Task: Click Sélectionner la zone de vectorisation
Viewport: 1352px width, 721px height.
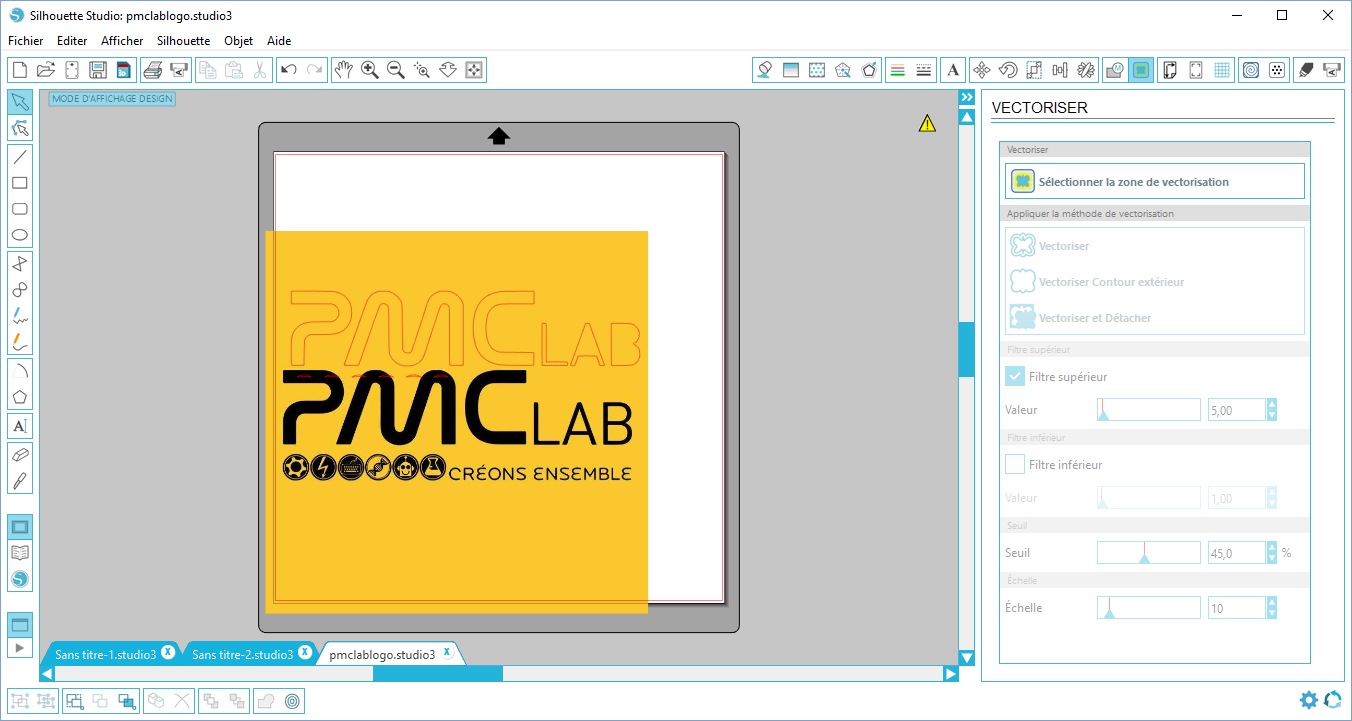Action: (1155, 182)
